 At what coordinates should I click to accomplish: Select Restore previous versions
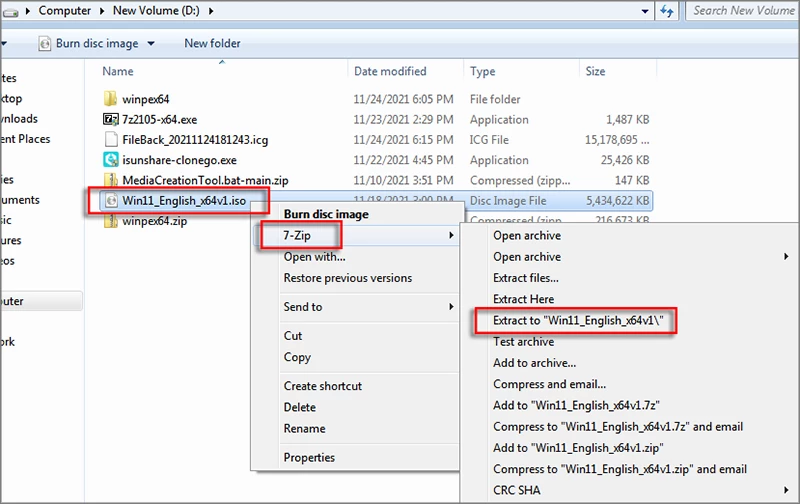click(x=347, y=278)
